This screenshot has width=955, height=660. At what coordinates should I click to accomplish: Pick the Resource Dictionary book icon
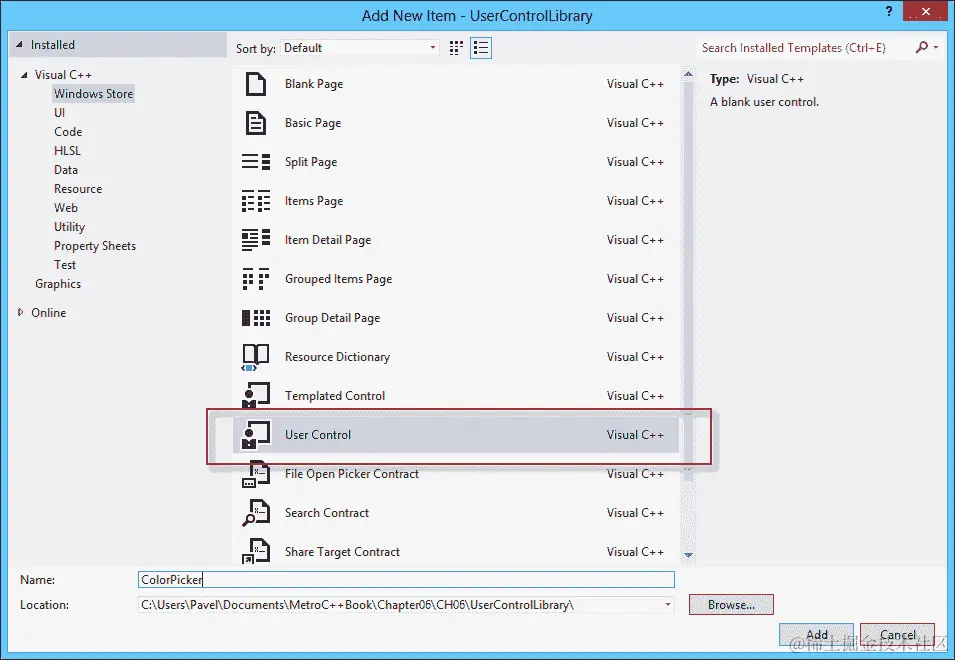coord(256,357)
